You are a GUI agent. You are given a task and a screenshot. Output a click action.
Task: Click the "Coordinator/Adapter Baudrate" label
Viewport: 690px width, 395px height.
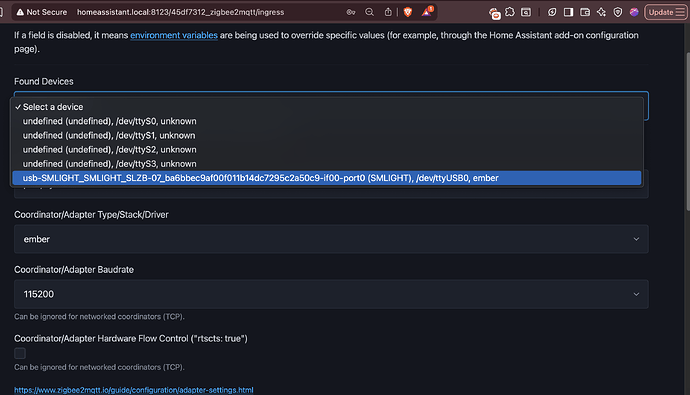click(x=74, y=270)
